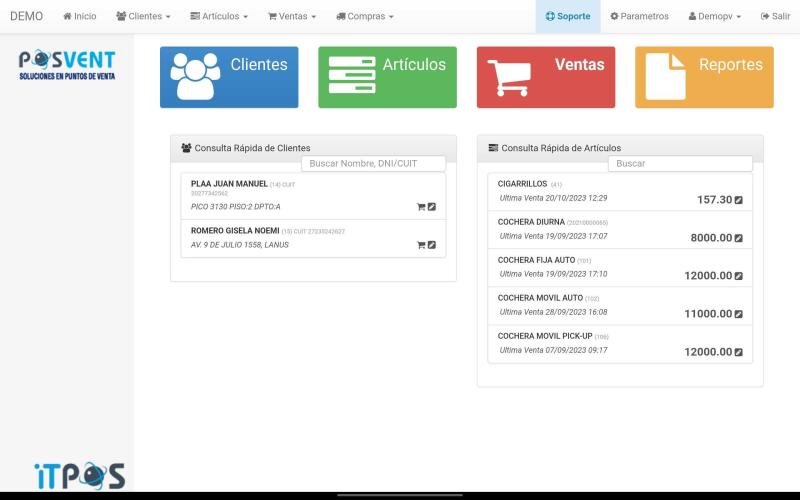
Task: Select the COCHERA MOVIL AUTO article name
Action: point(540,298)
